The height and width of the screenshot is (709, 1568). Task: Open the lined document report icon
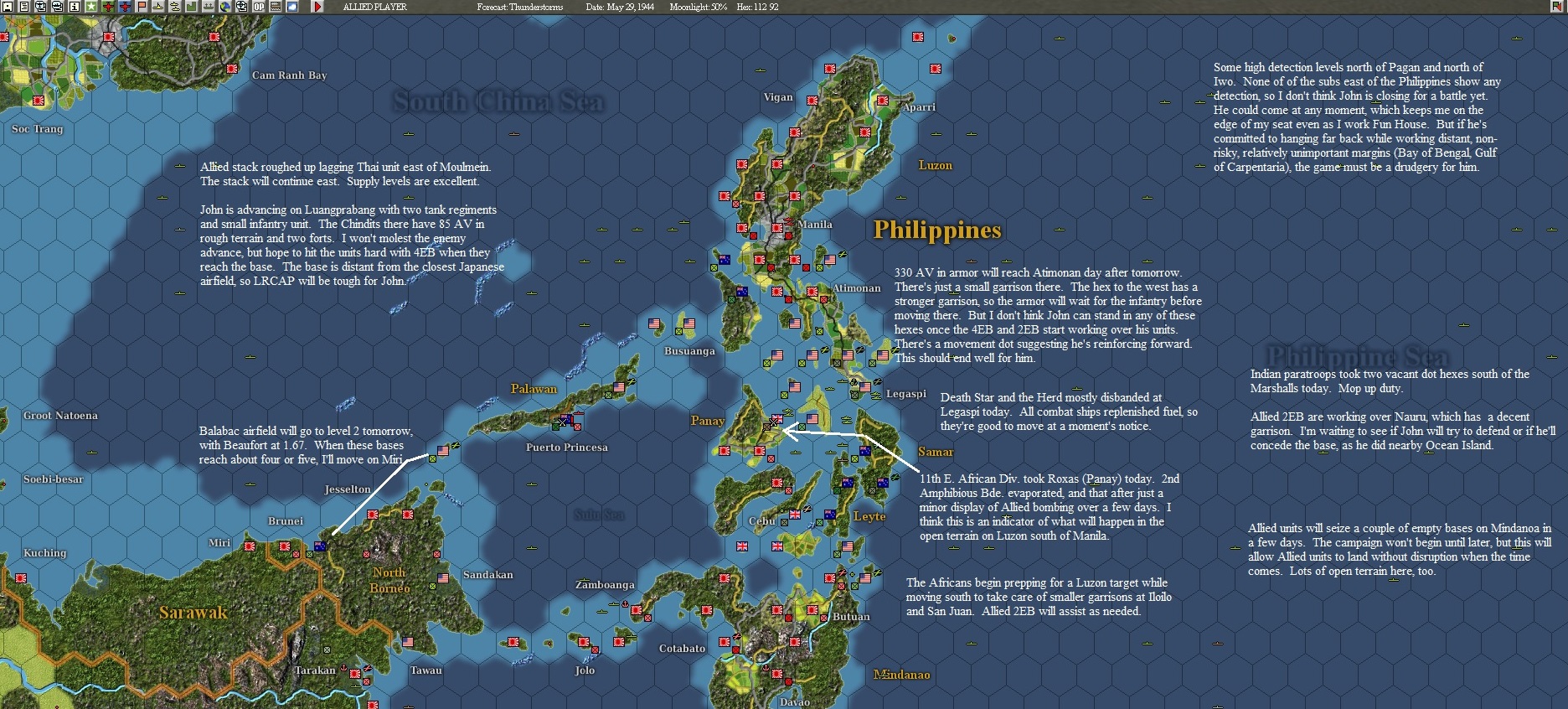[24, 7]
